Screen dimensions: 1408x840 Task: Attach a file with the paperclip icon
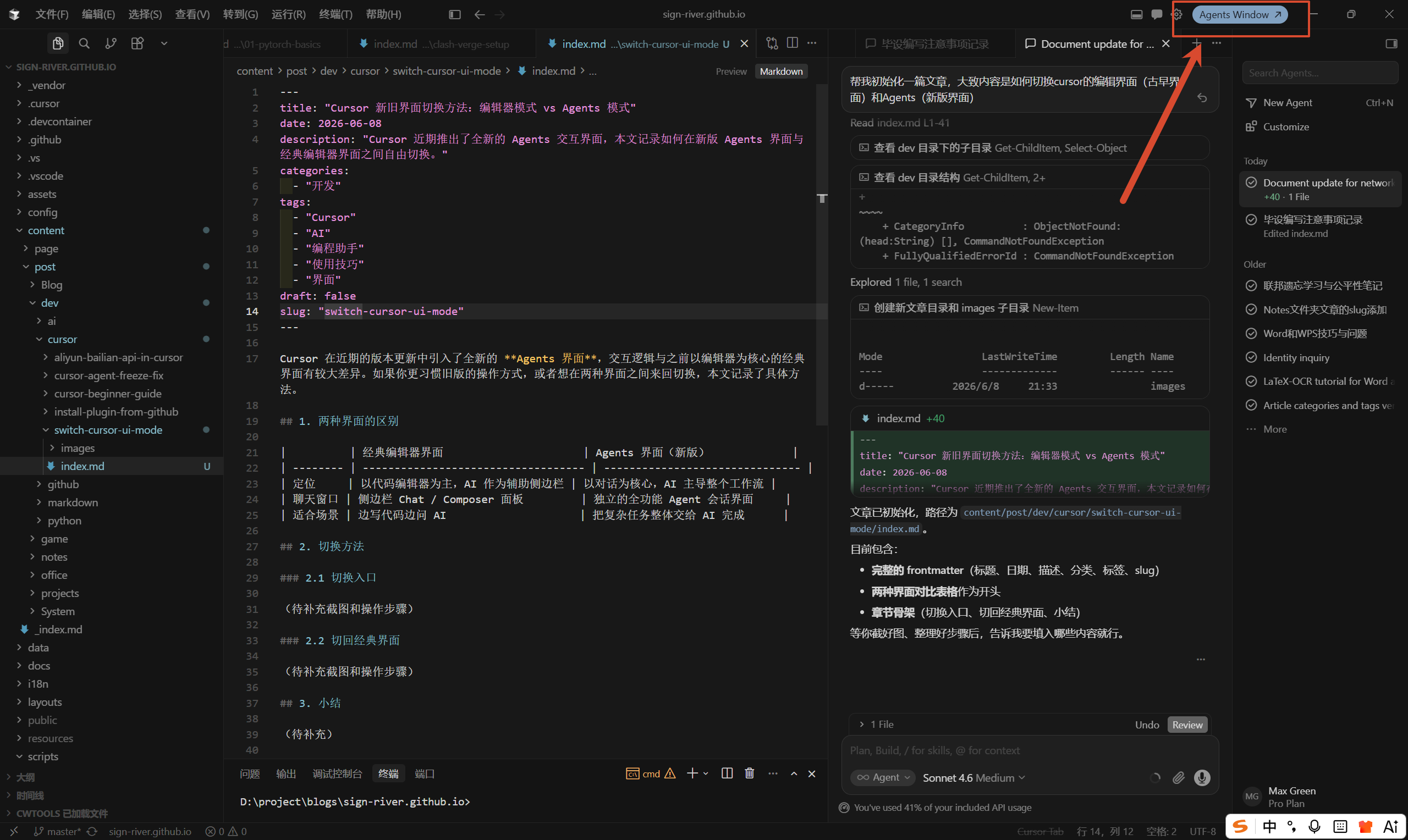click(x=1178, y=778)
